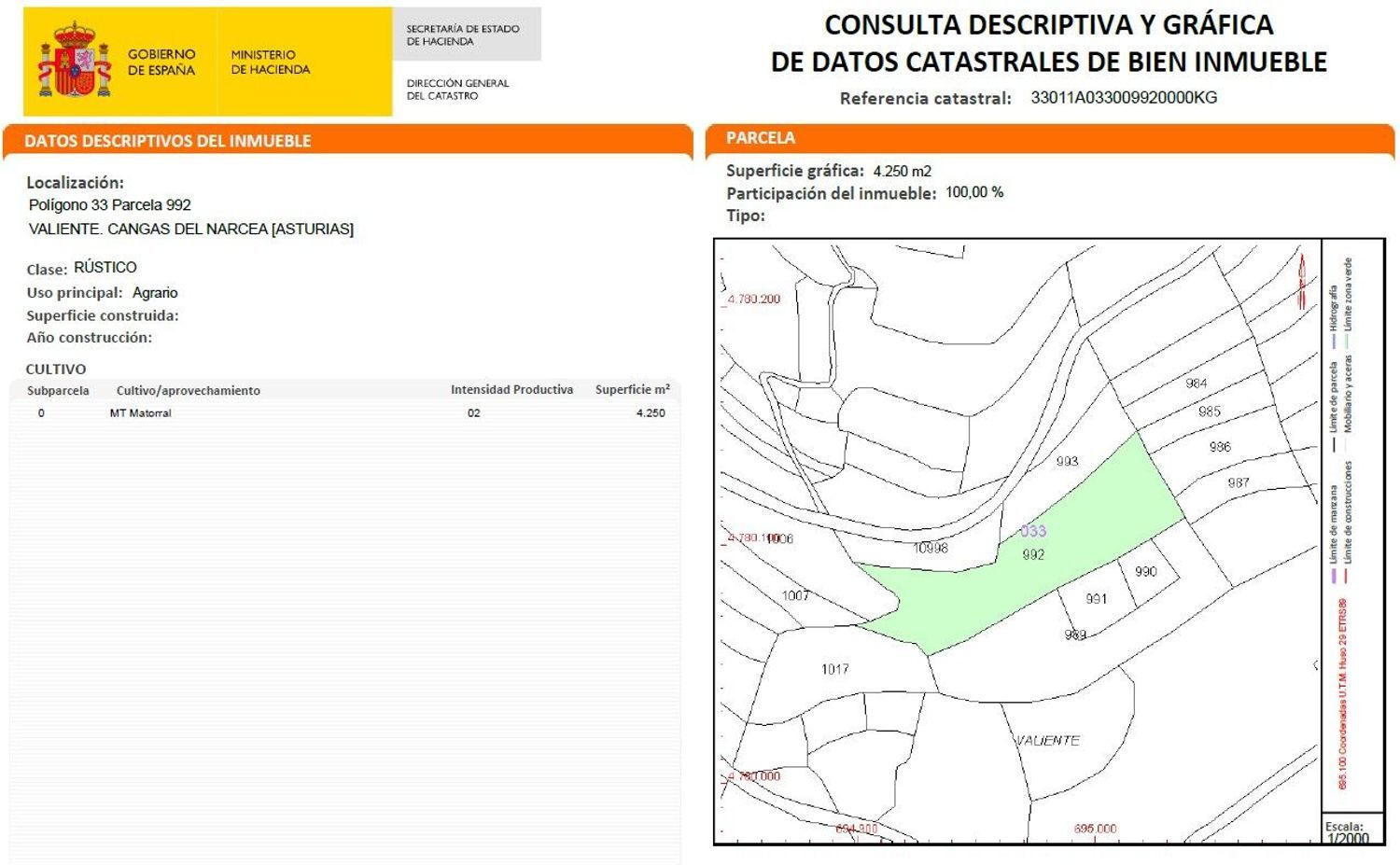Switch to the CULTIVO table section
Screen dimensions: 1400x865
(56, 370)
